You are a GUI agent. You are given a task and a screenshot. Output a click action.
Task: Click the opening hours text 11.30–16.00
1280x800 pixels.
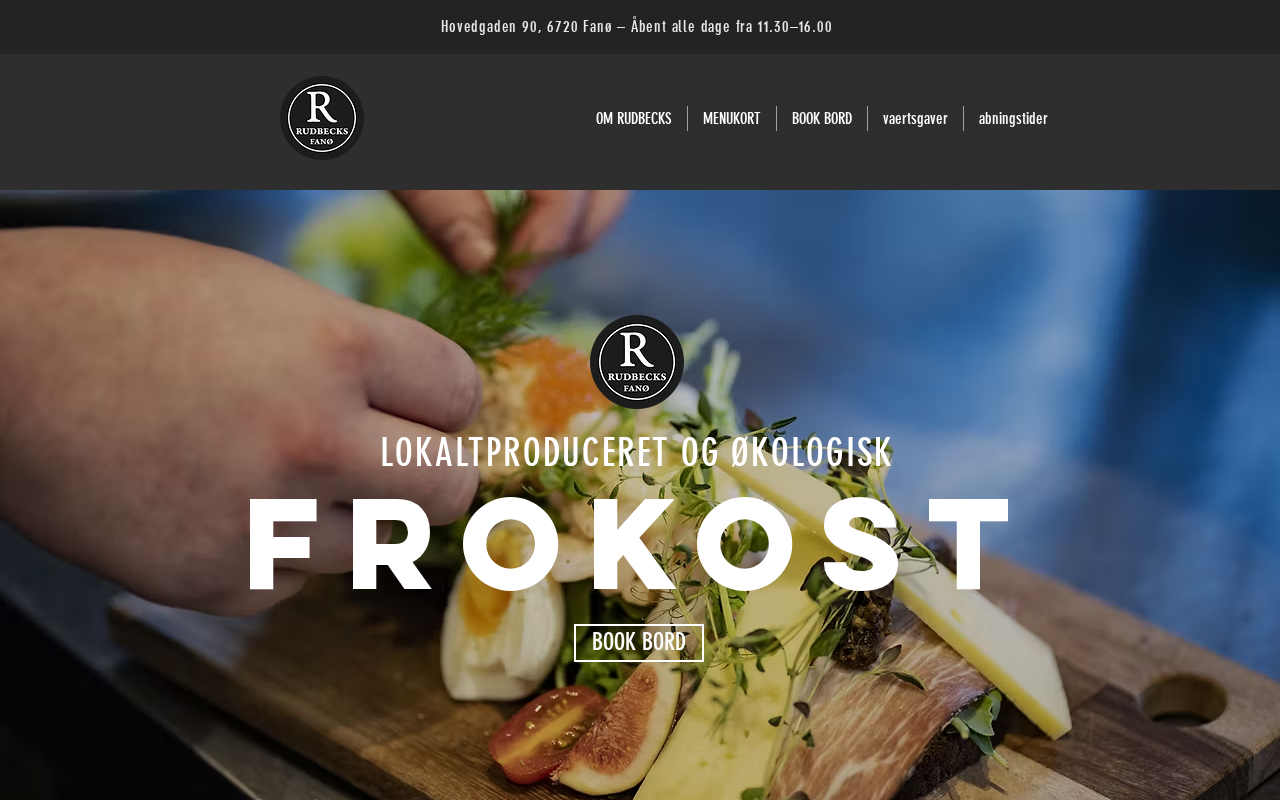point(795,27)
